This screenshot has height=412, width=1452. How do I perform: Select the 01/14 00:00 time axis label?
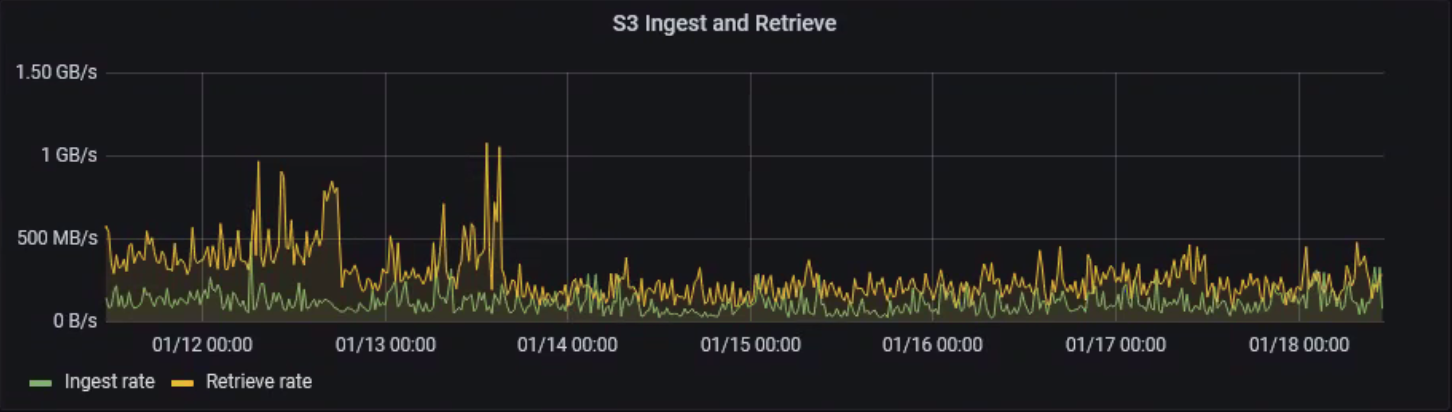(x=567, y=345)
